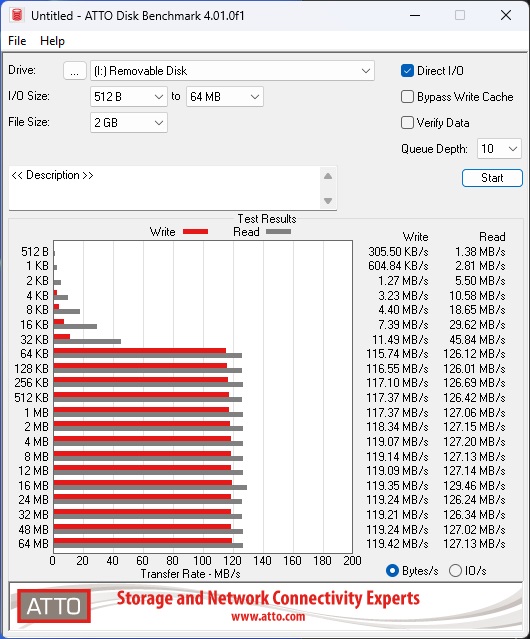The width and height of the screenshot is (530, 639).
Task: Click the red Write legend swatch
Action: [x=196, y=231]
